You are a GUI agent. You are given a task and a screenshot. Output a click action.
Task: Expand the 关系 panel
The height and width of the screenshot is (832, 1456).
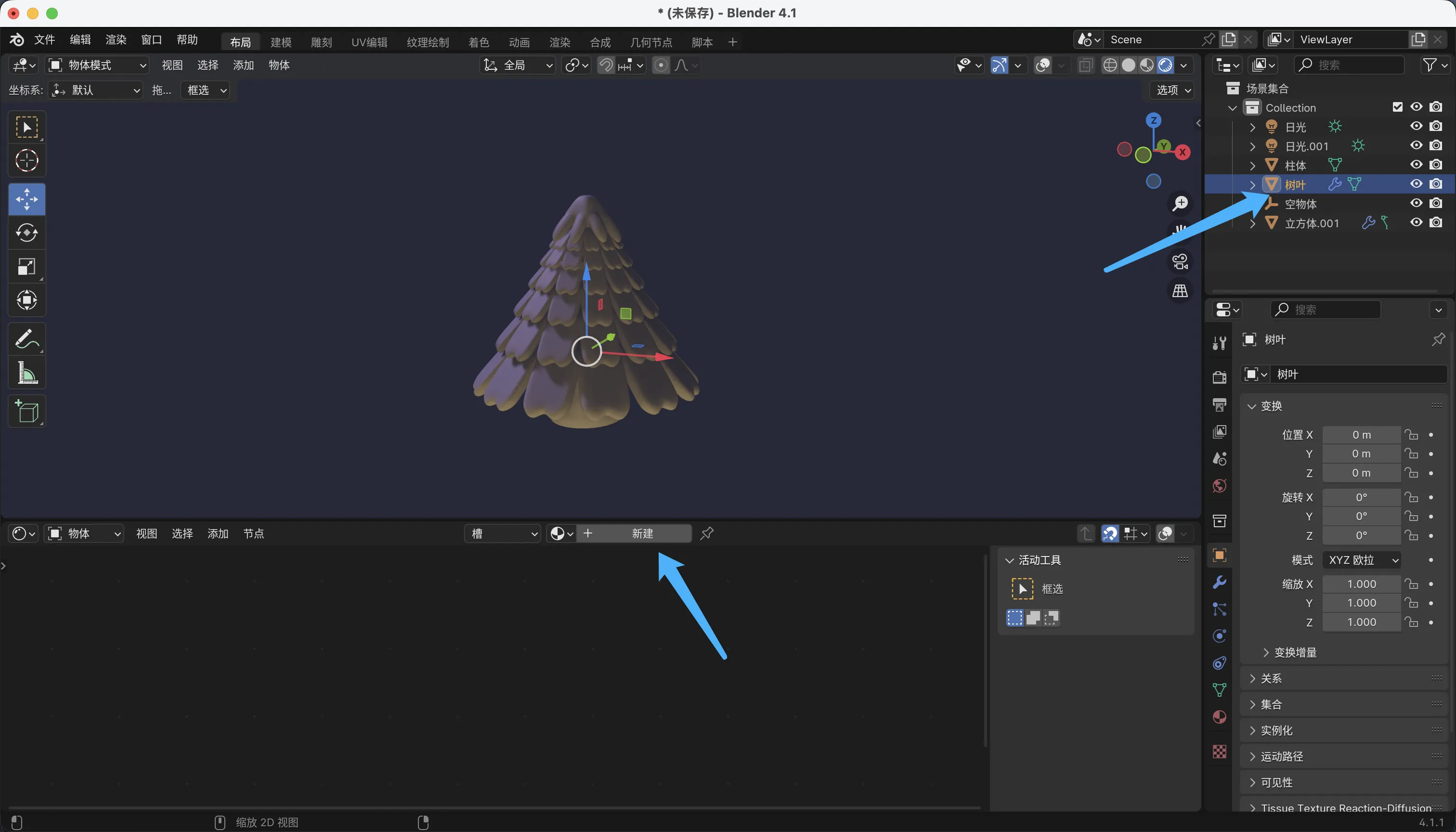1271,678
